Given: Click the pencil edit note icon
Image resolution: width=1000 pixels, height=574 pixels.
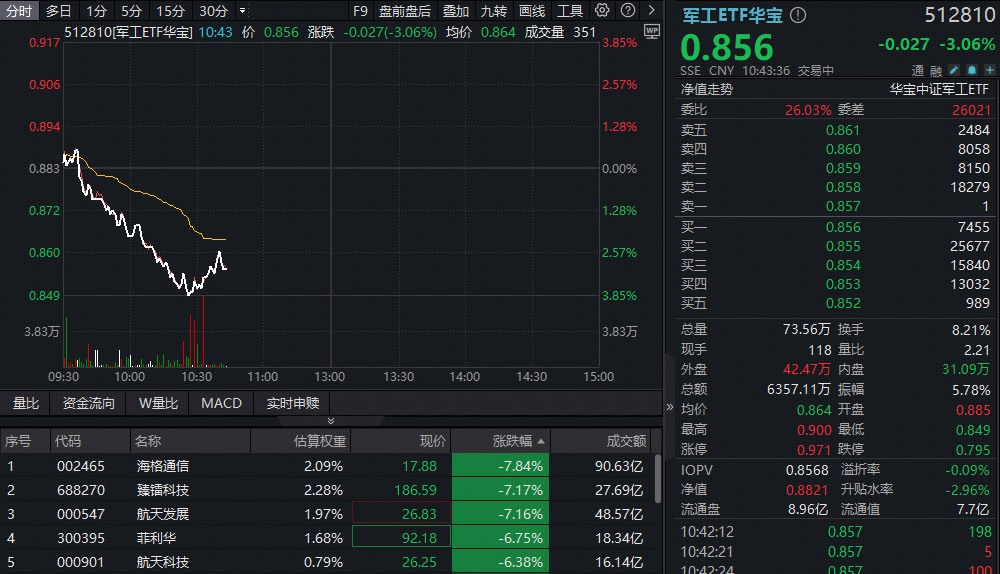Looking at the screenshot, I should pos(954,71).
